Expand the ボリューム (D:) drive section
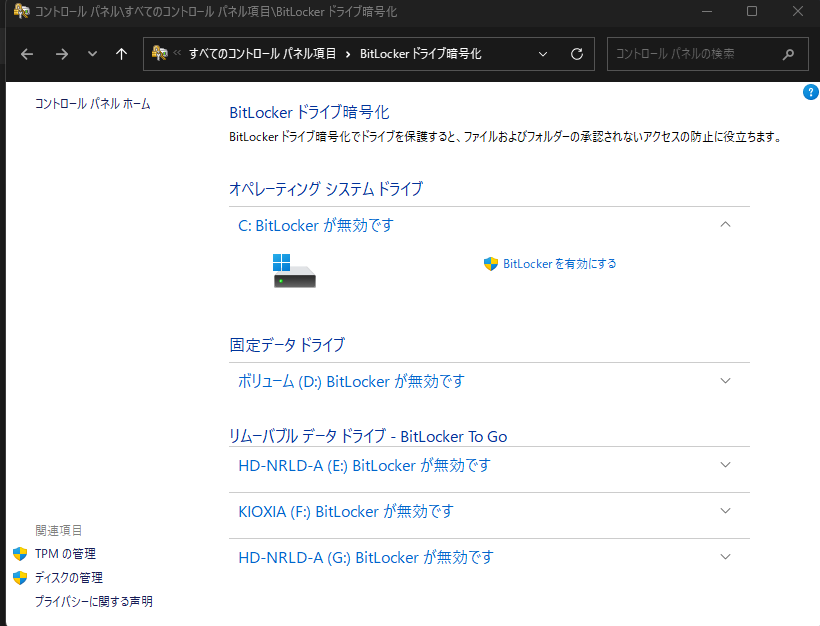Viewport: 820px width, 626px height. click(x=726, y=381)
